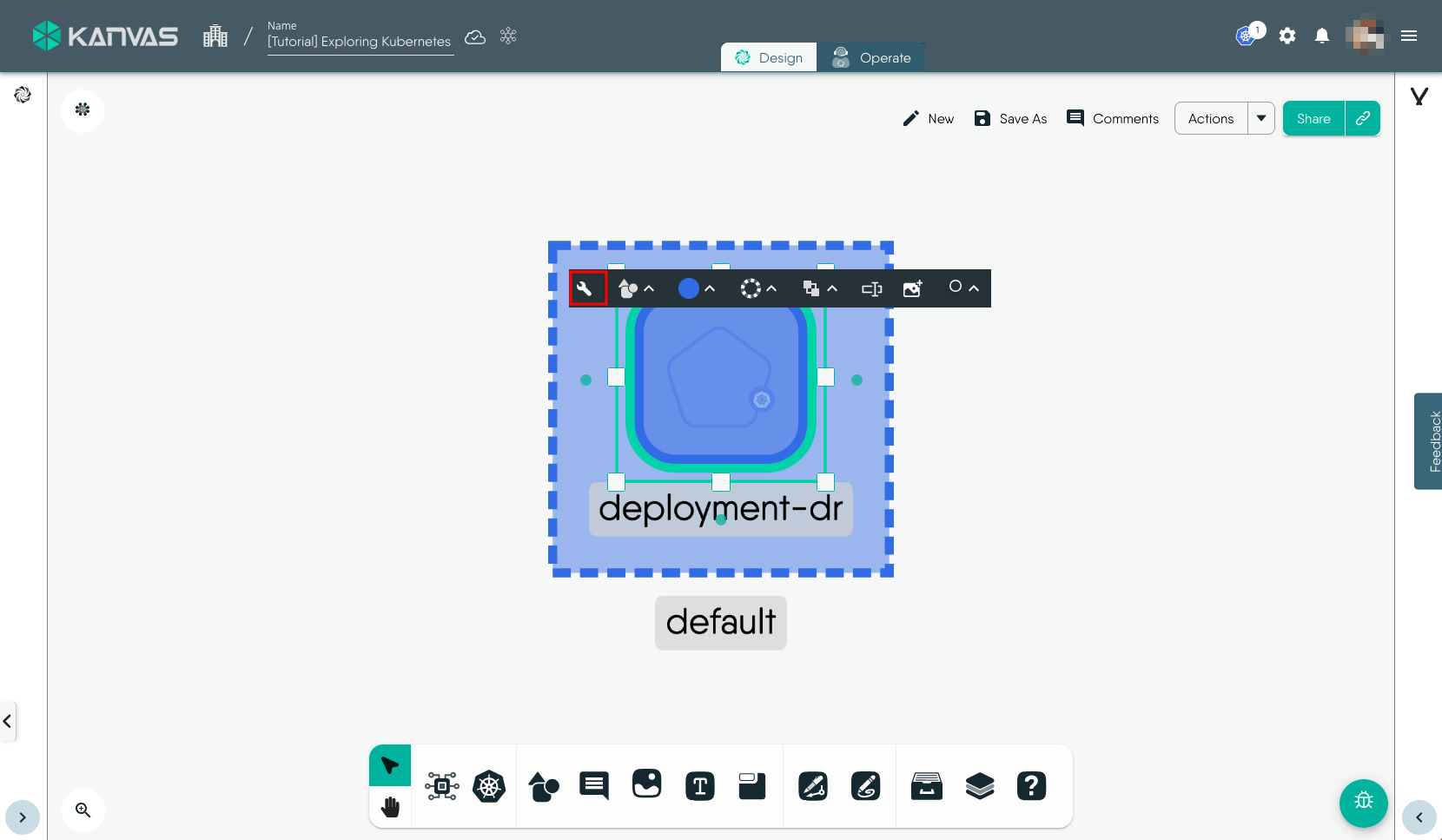The image size is (1442, 840).
Task: Click the pen with path drawing tool
Action: pos(813,787)
